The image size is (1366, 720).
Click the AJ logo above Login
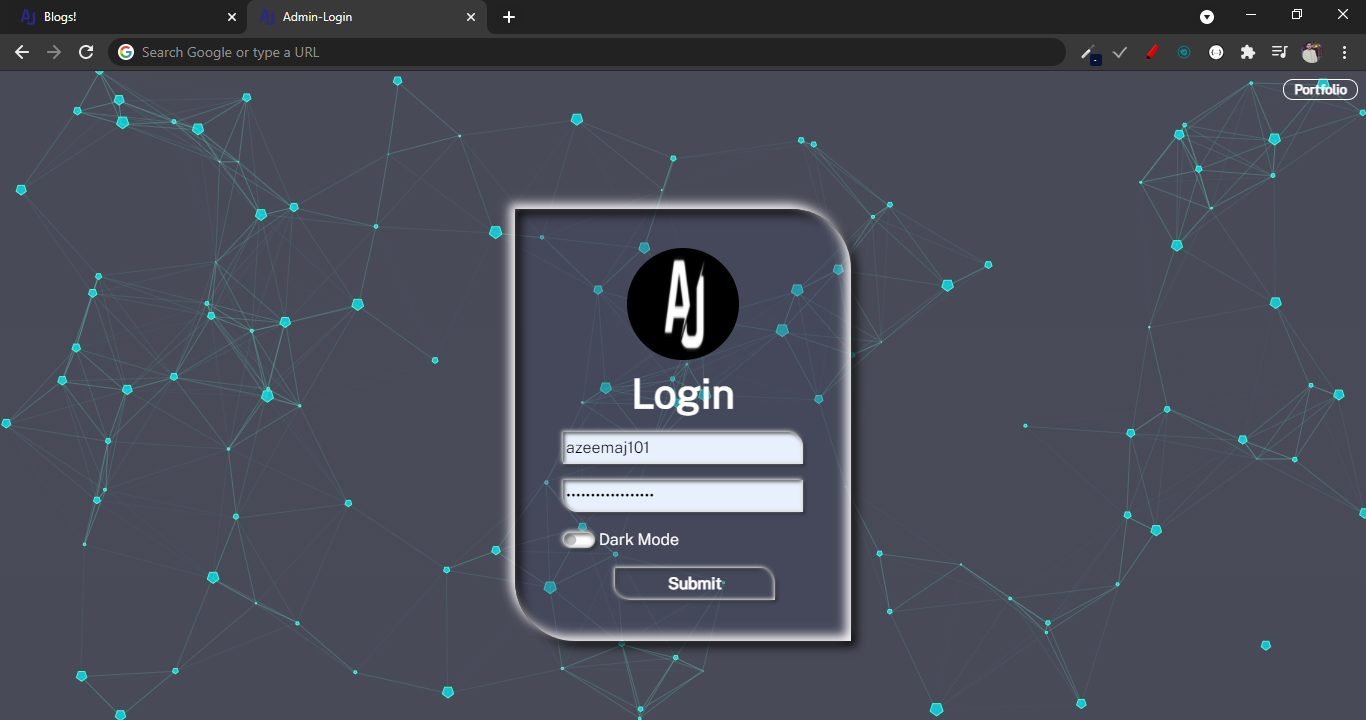(x=683, y=304)
